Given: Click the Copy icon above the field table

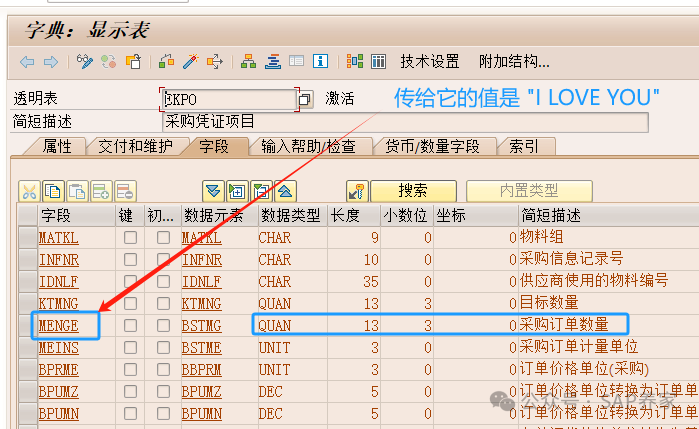Looking at the screenshot, I should click(x=53, y=192).
